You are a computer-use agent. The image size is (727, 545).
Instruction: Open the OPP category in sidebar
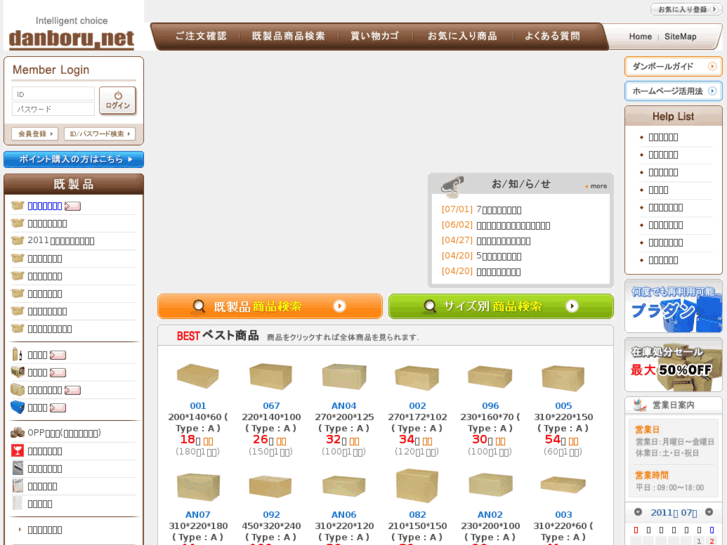pyautogui.click(x=64, y=433)
